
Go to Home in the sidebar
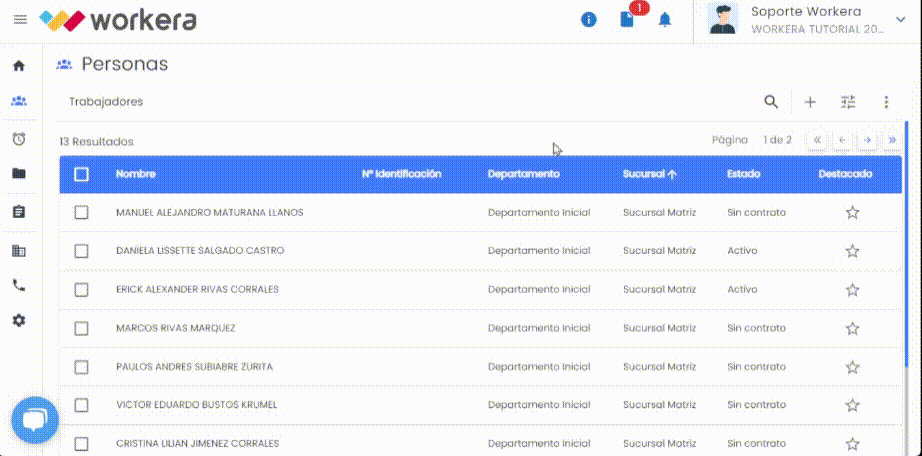click(19, 66)
